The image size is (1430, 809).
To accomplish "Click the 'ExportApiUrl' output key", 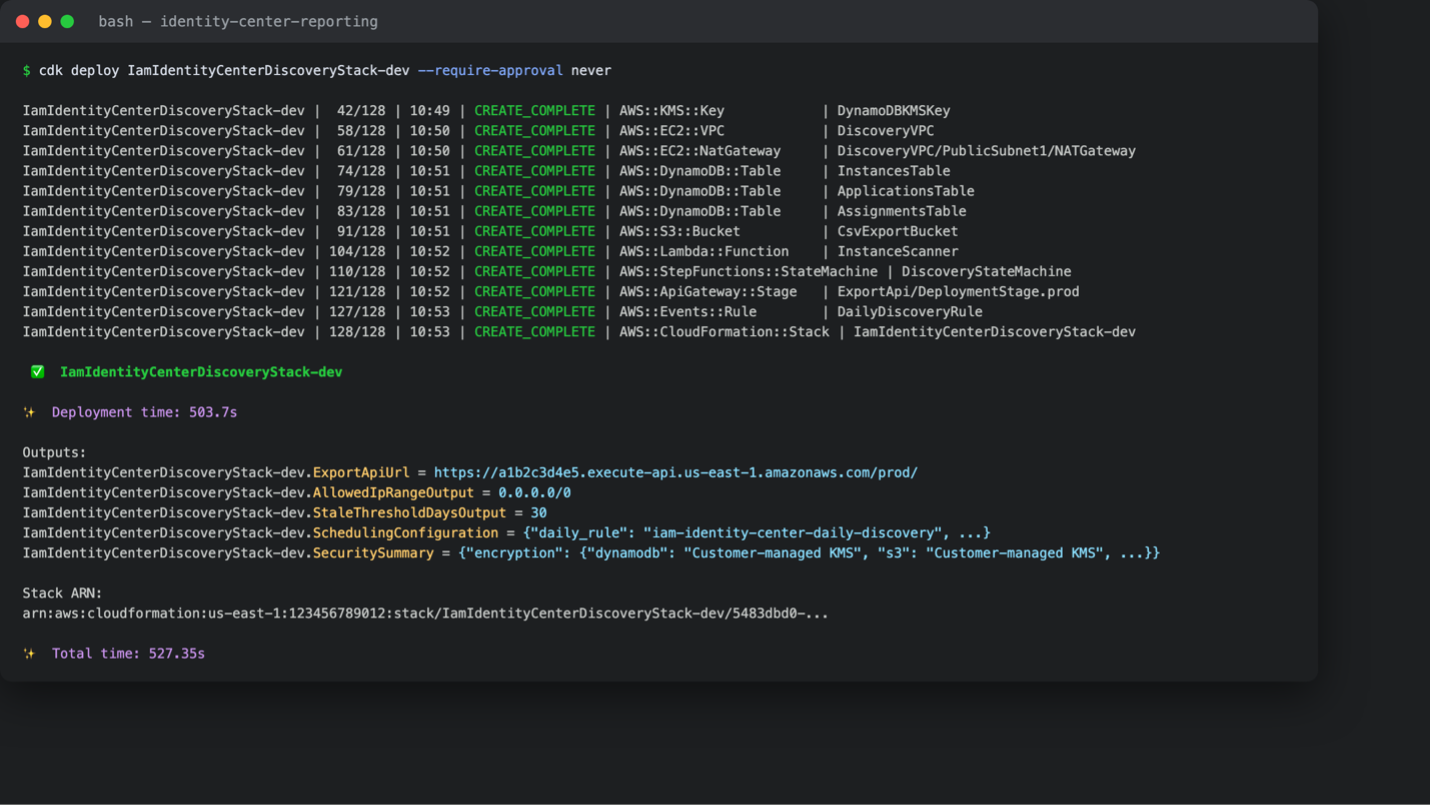I will 361,472.
